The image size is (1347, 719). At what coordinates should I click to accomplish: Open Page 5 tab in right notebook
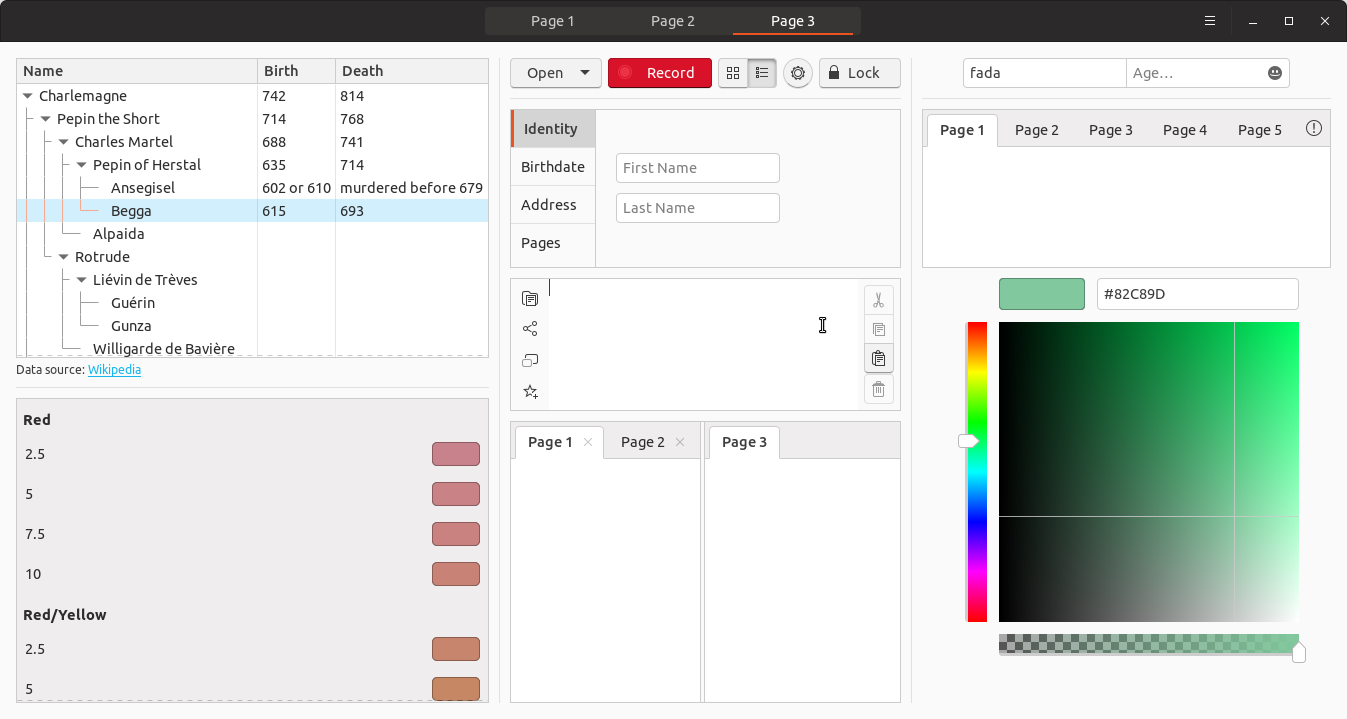pyautogui.click(x=1259, y=130)
